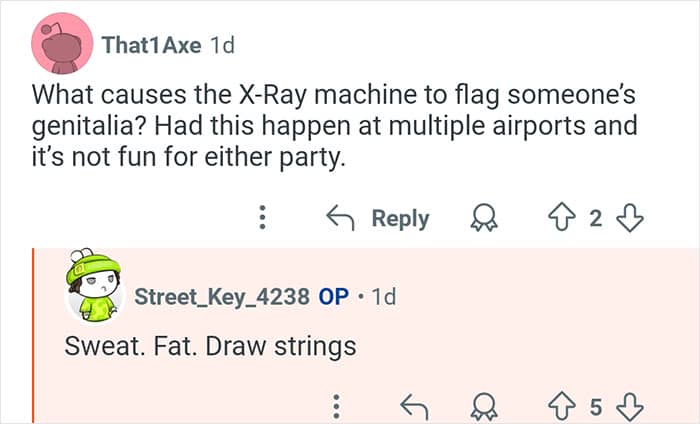Collapse reply thread using orange vertical line
This screenshot has height=424, width=700.
click(33, 335)
